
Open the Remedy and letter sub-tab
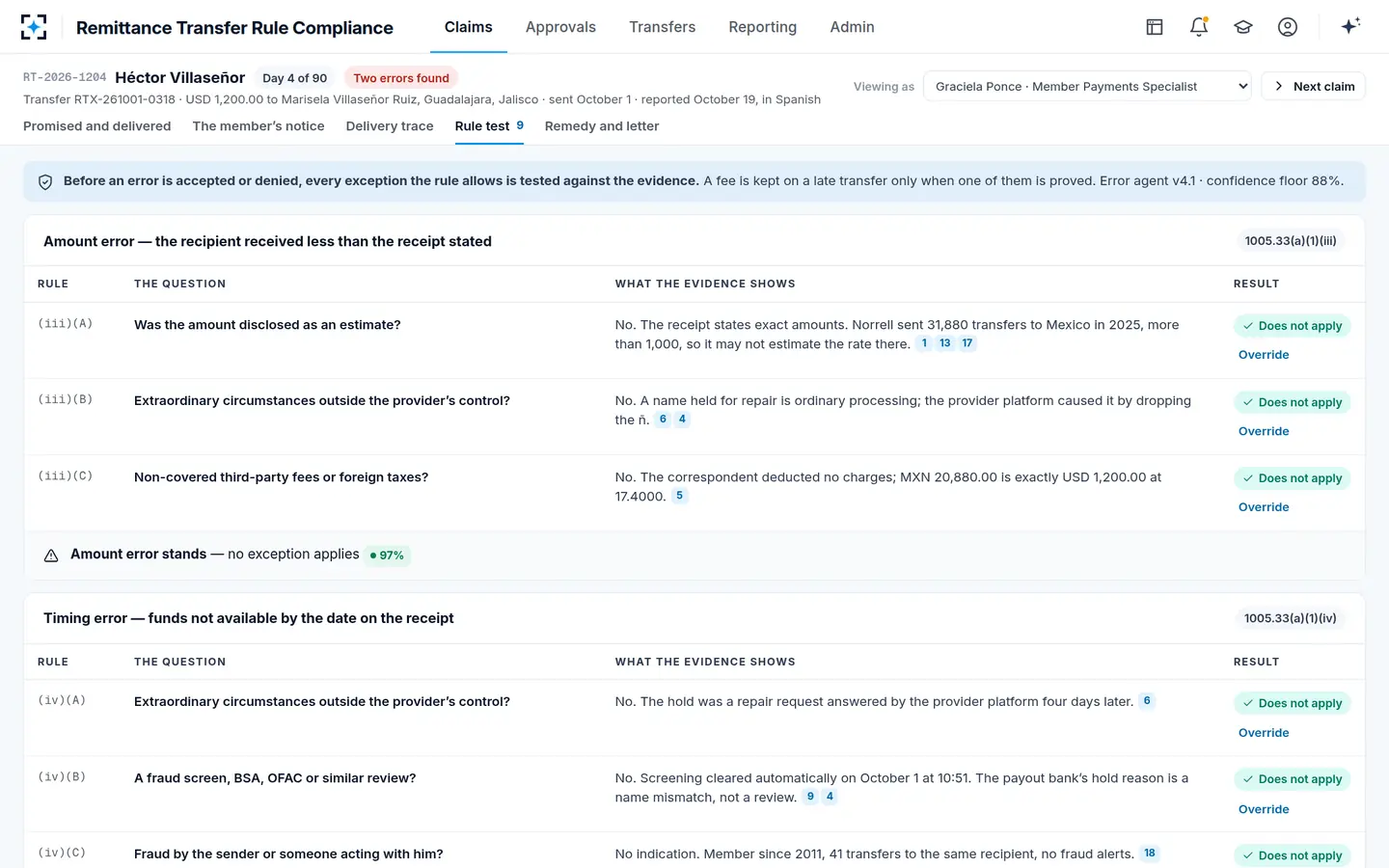pos(602,126)
